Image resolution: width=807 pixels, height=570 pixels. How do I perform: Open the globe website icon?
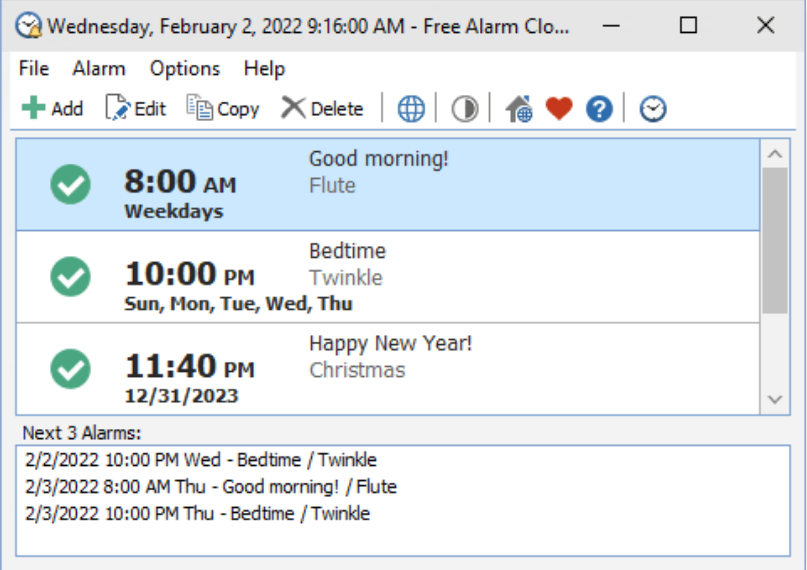tap(411, 109)
